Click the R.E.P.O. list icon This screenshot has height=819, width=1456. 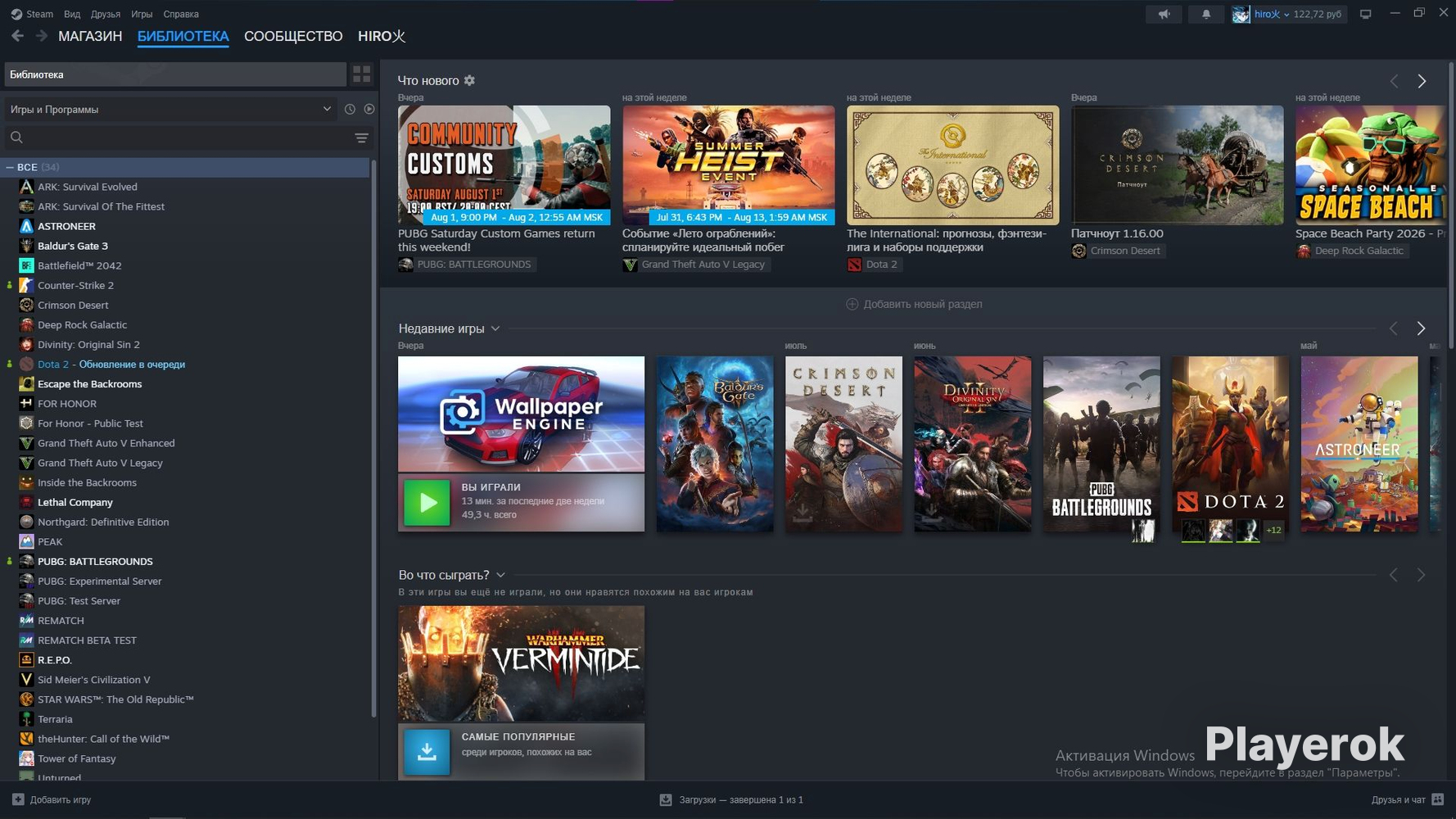tap(26, 659)
